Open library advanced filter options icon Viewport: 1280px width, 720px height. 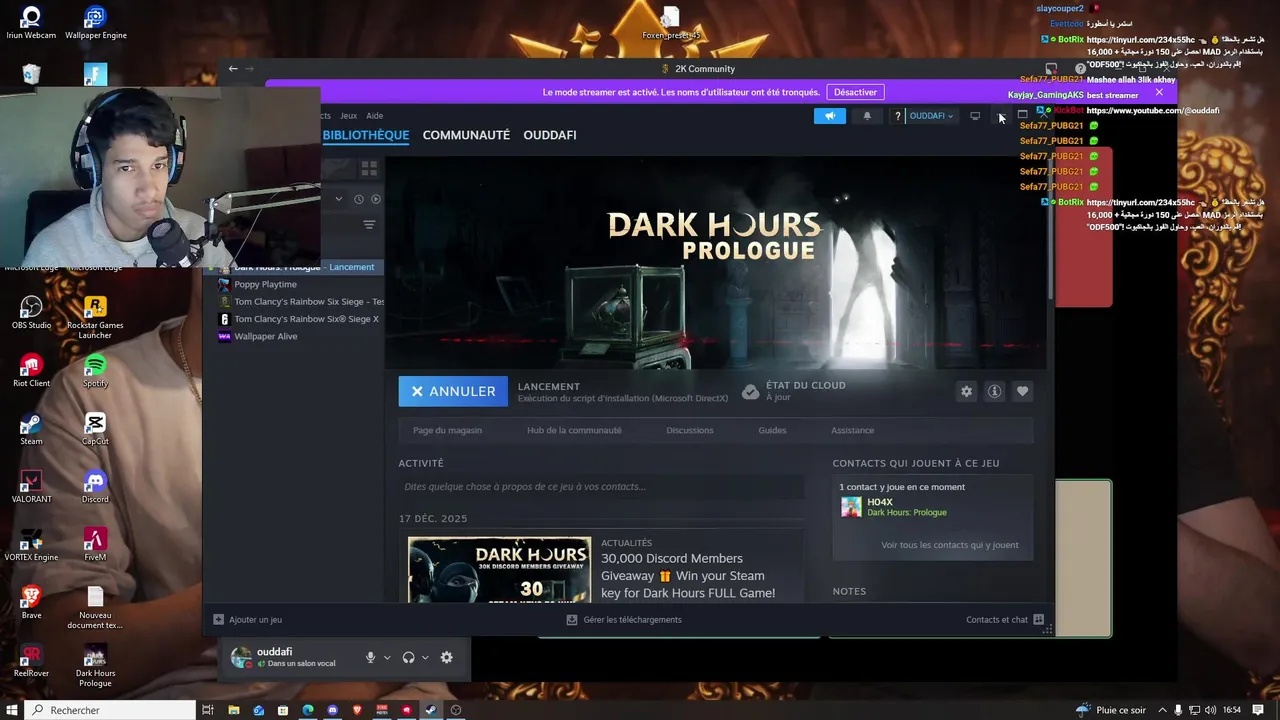click(369, 225)
